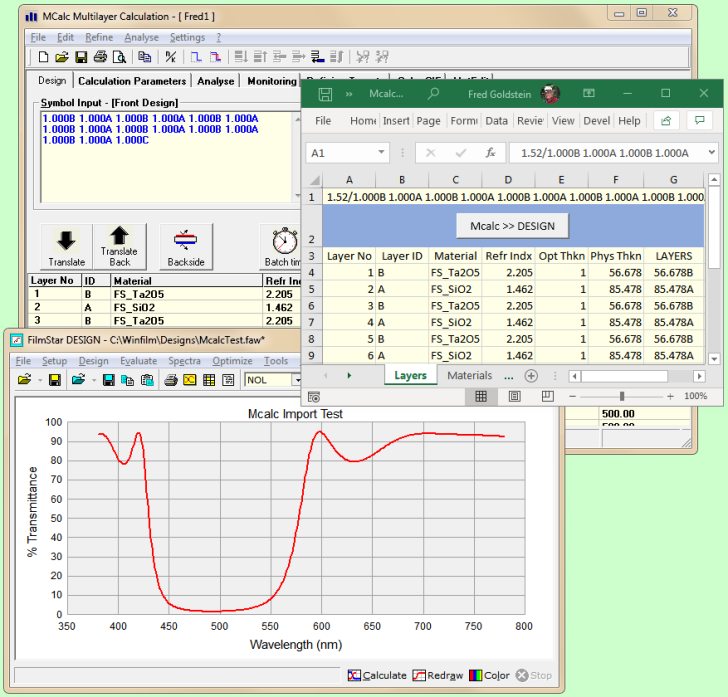728x697 pixels.
Task: Click Copy icon in MCalc toolbar
Action: (145, 57)
